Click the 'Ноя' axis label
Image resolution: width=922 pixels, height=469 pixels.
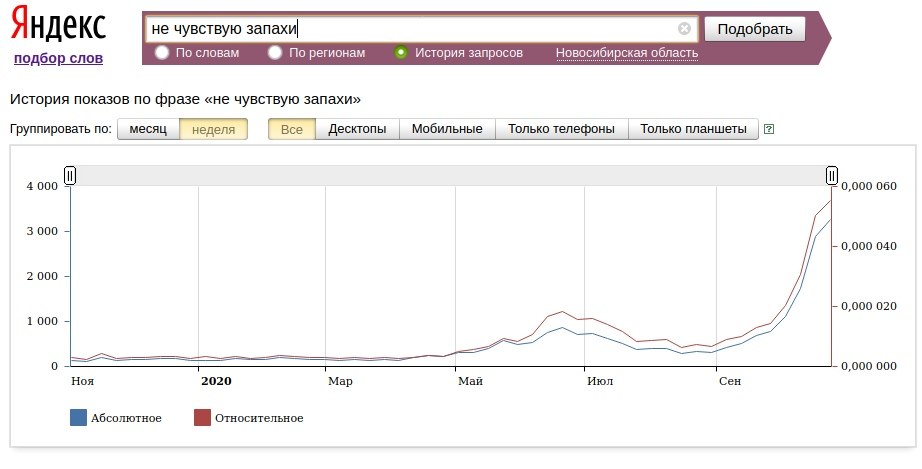click(82, 381)
